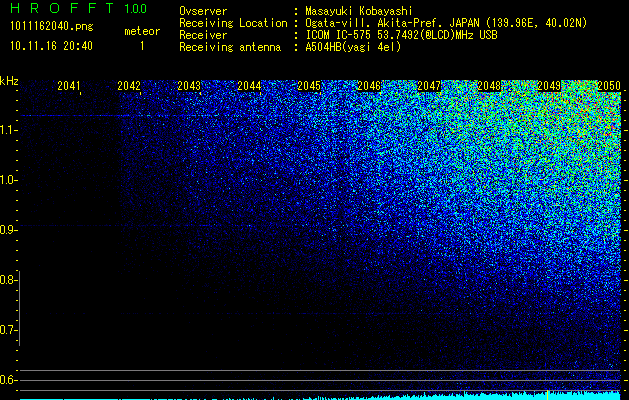
Task: Click the meteor count value 1
Action: click(142, 46)
